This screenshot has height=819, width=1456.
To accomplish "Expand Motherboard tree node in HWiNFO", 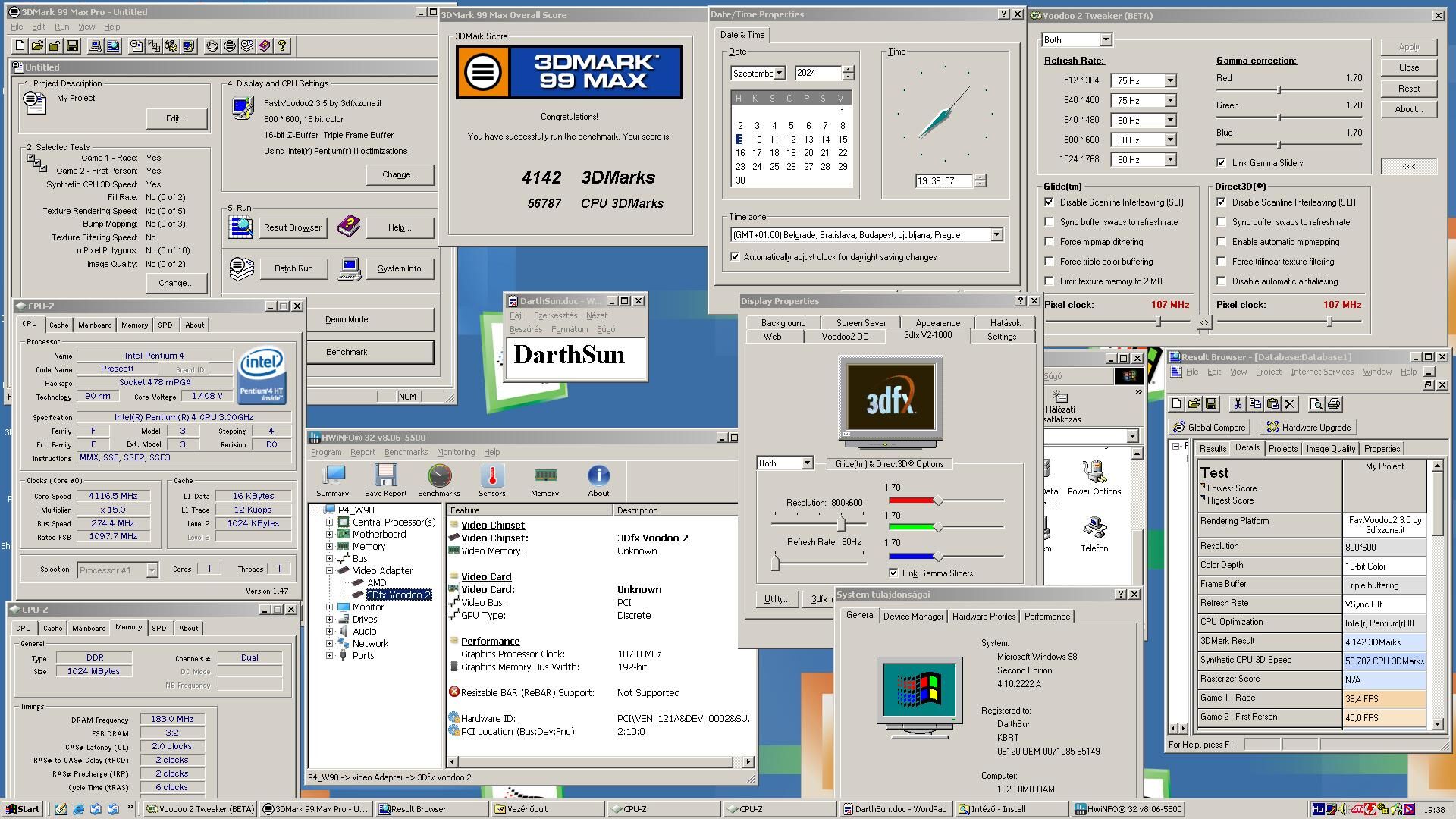I will click(x=330, y=534).
